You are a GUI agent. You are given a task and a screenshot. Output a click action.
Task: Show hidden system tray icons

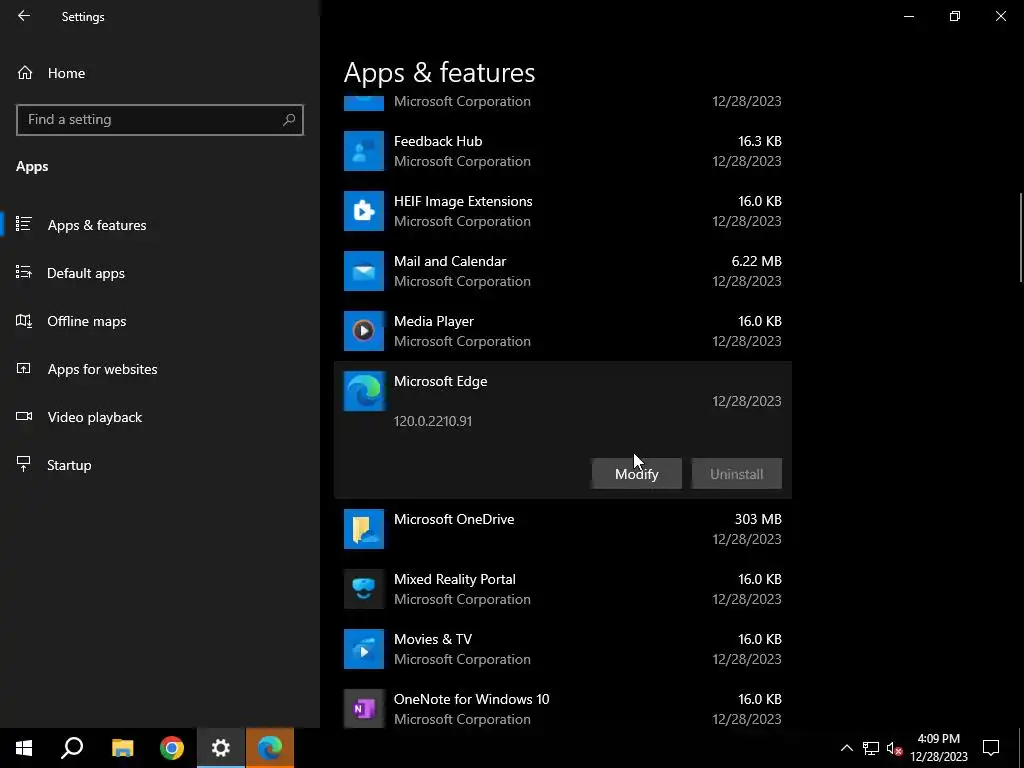[x=846, y=748]
